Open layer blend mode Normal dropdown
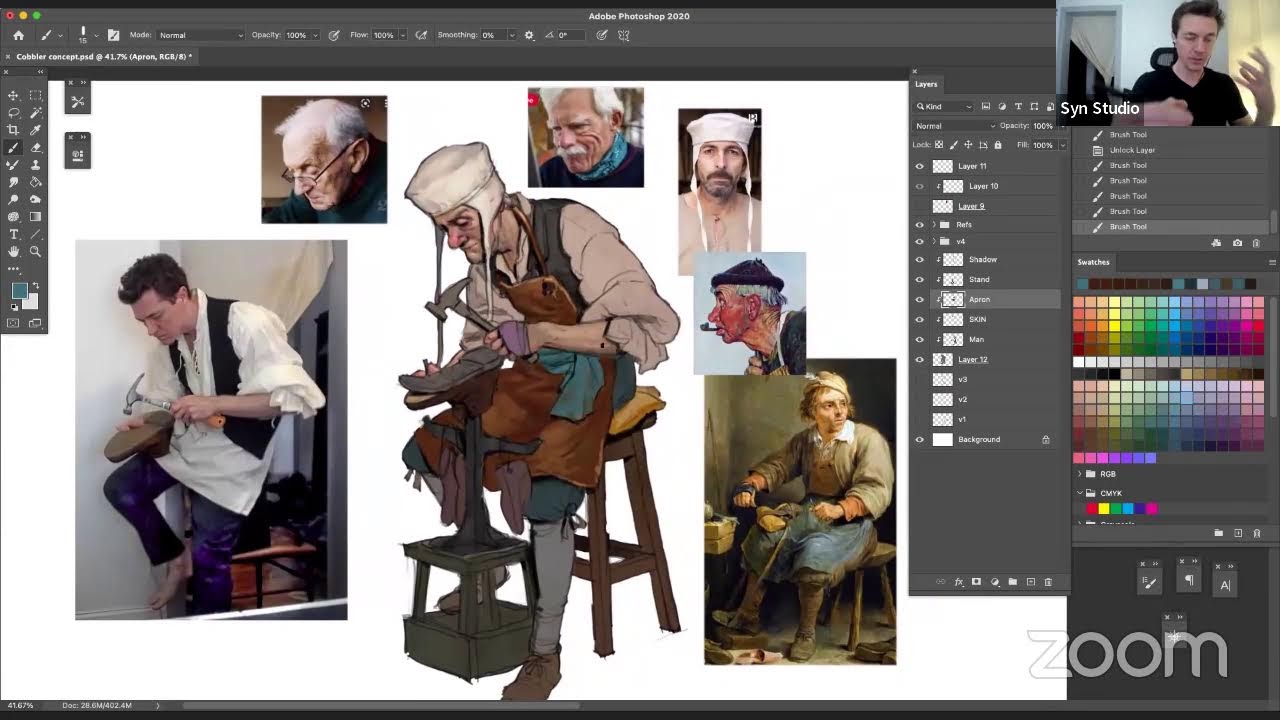Screen dimensions: 1280x720 coord(955,126)
